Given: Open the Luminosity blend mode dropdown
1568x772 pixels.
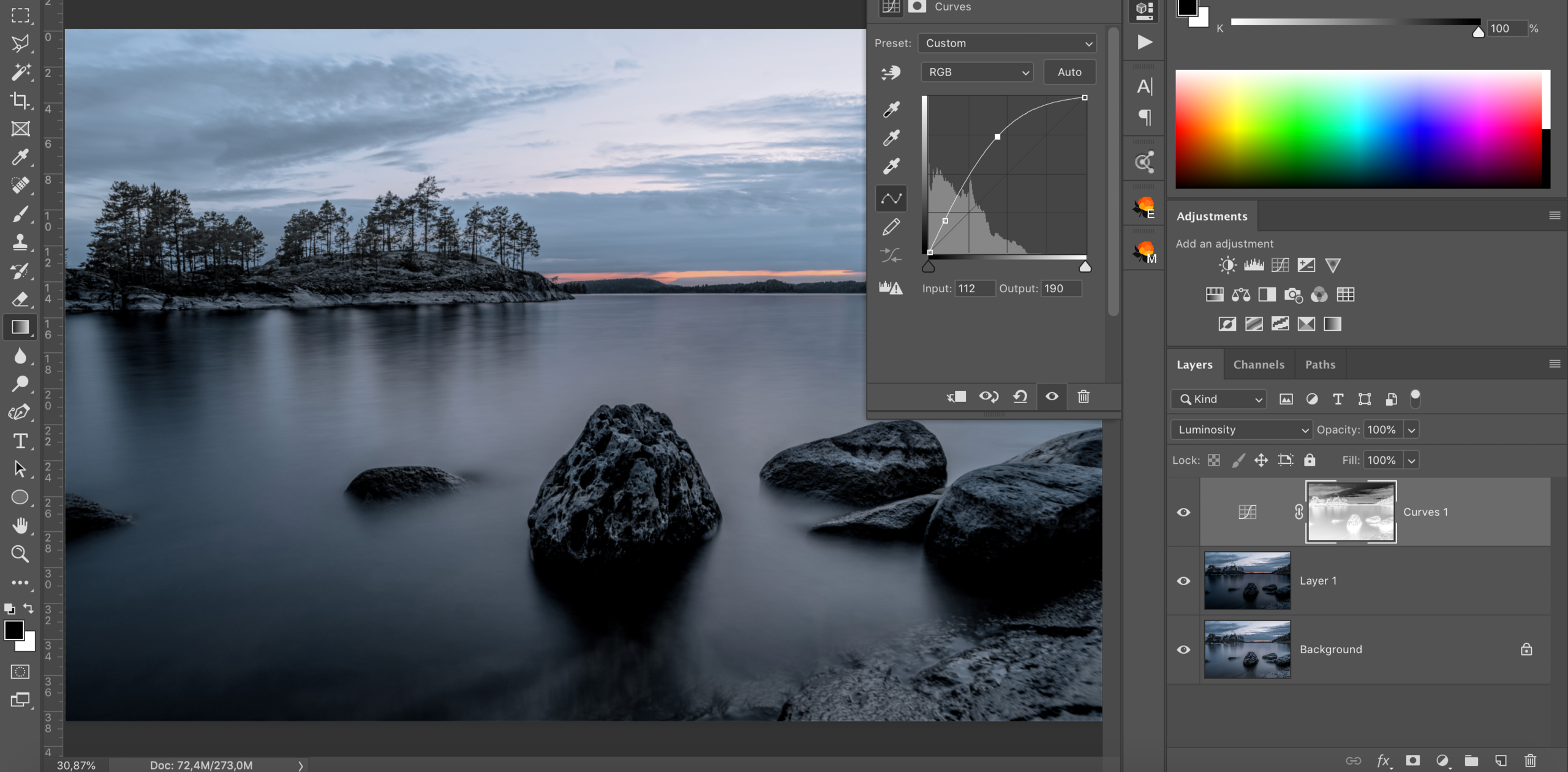Looking at the screenshot, I should (1241, 430).
